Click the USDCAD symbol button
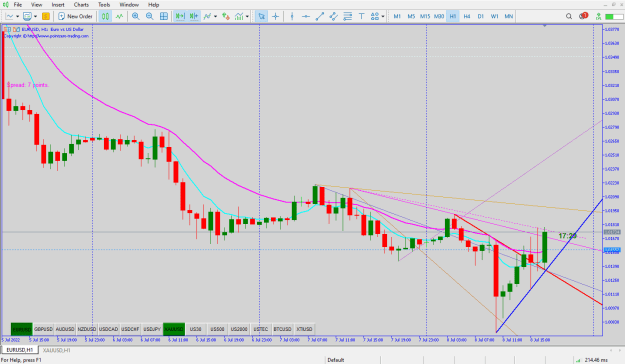 (x=108, y=329)
